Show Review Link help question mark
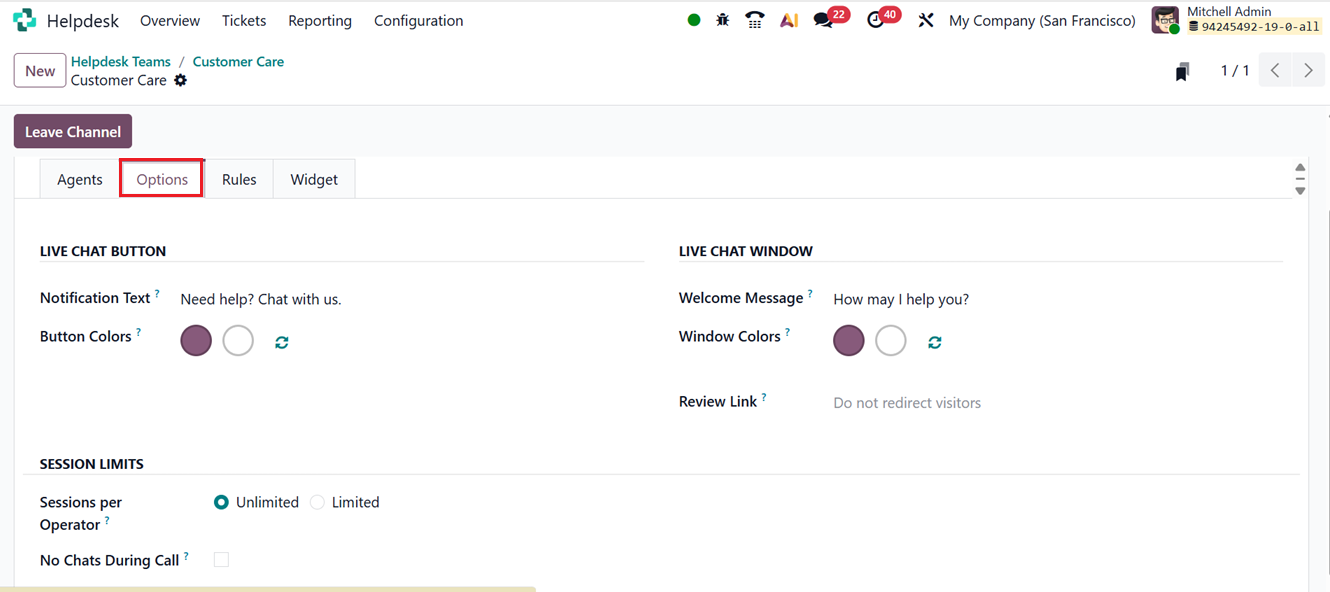The image size is (1330, 592). [x=764, y=397]
